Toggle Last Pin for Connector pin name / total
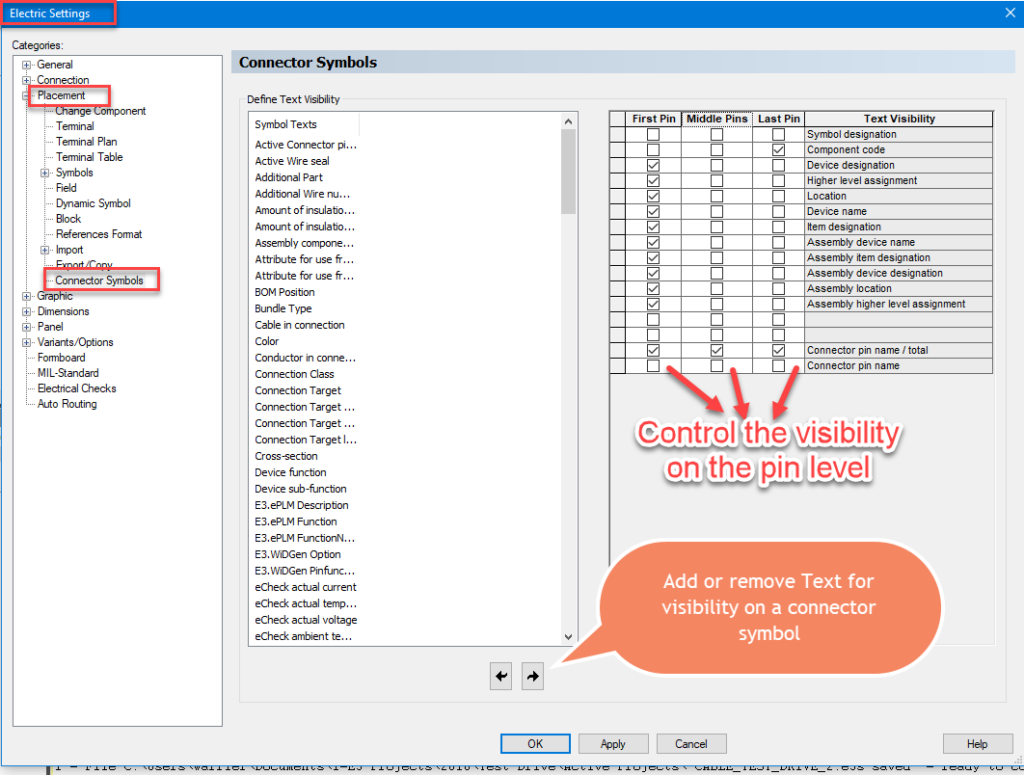Viewport: 1024px width, 775px height. pos(780,350)
